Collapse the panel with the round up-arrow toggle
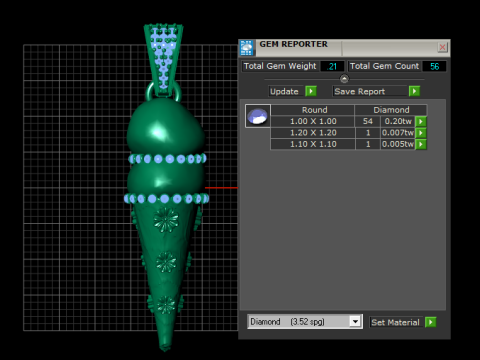 tap(344, 79)
